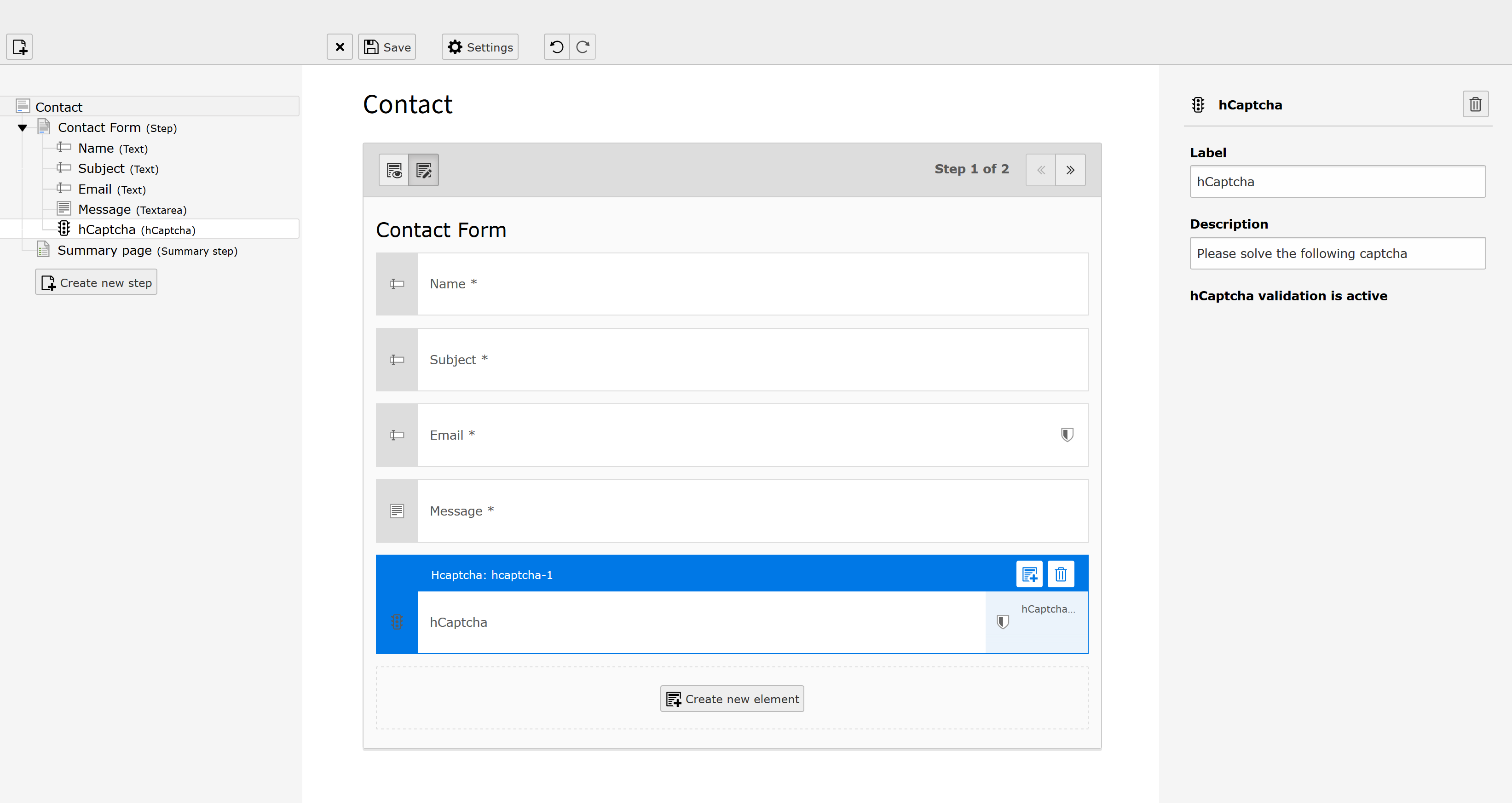
Task: Click the Summary page node icon in tree
Action: point(43,250)
